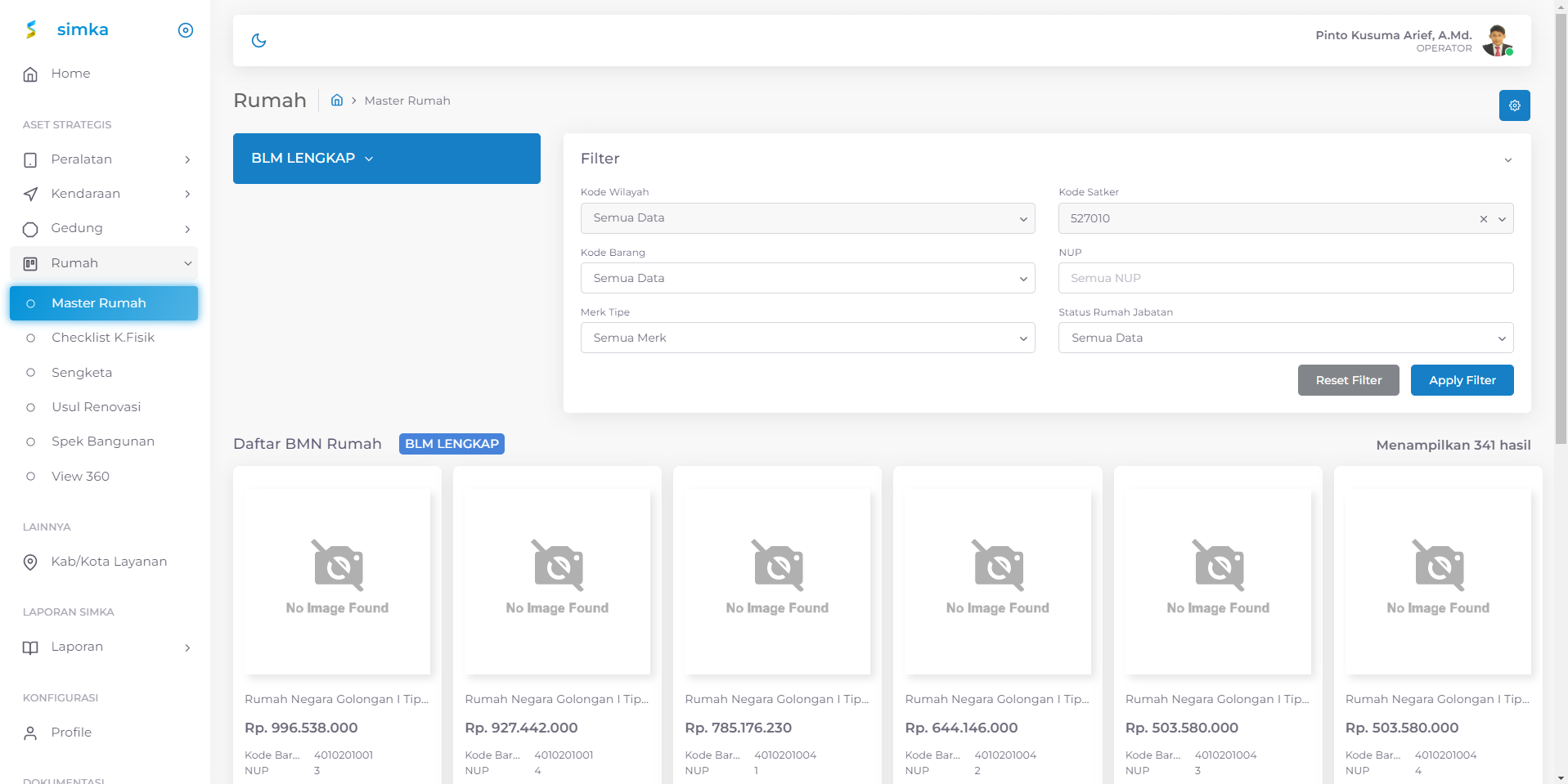Click the breadcrumb home icon
Image resolution: width=1568 pixels, height=784 pixels.
pyautogui.click(x=336, y=100)
